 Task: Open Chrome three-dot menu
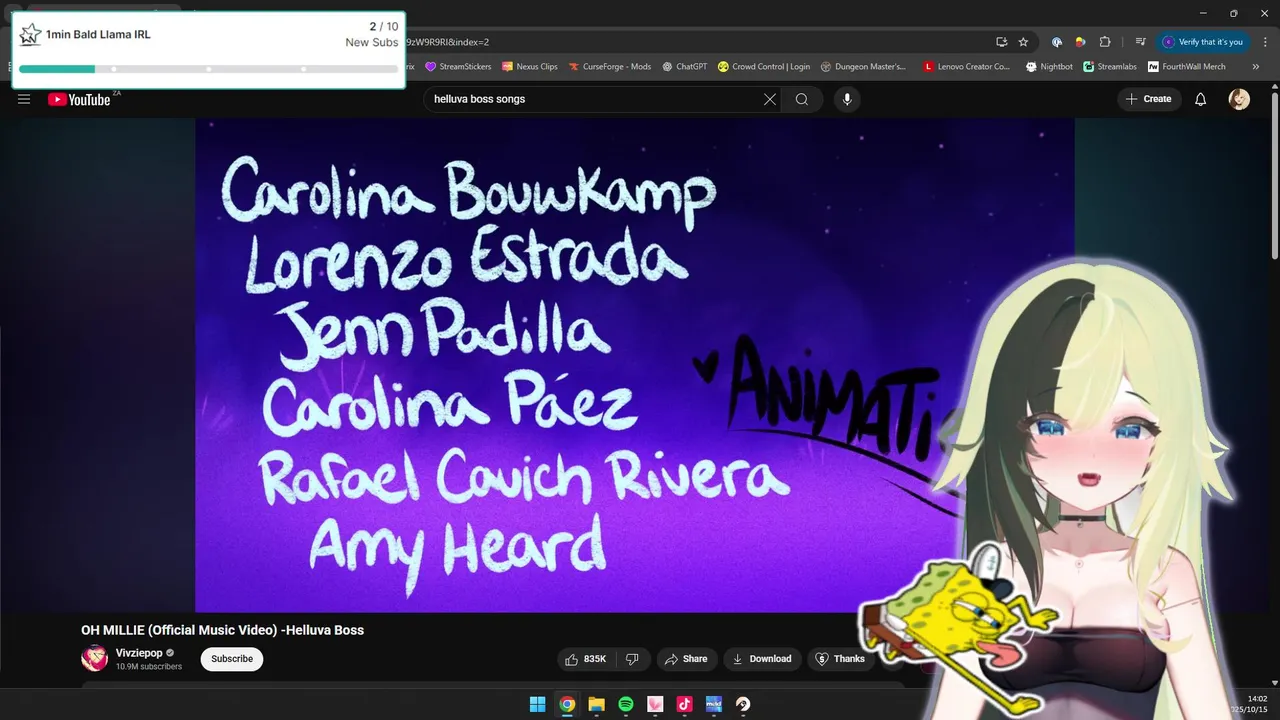(x=1263, y=42)
